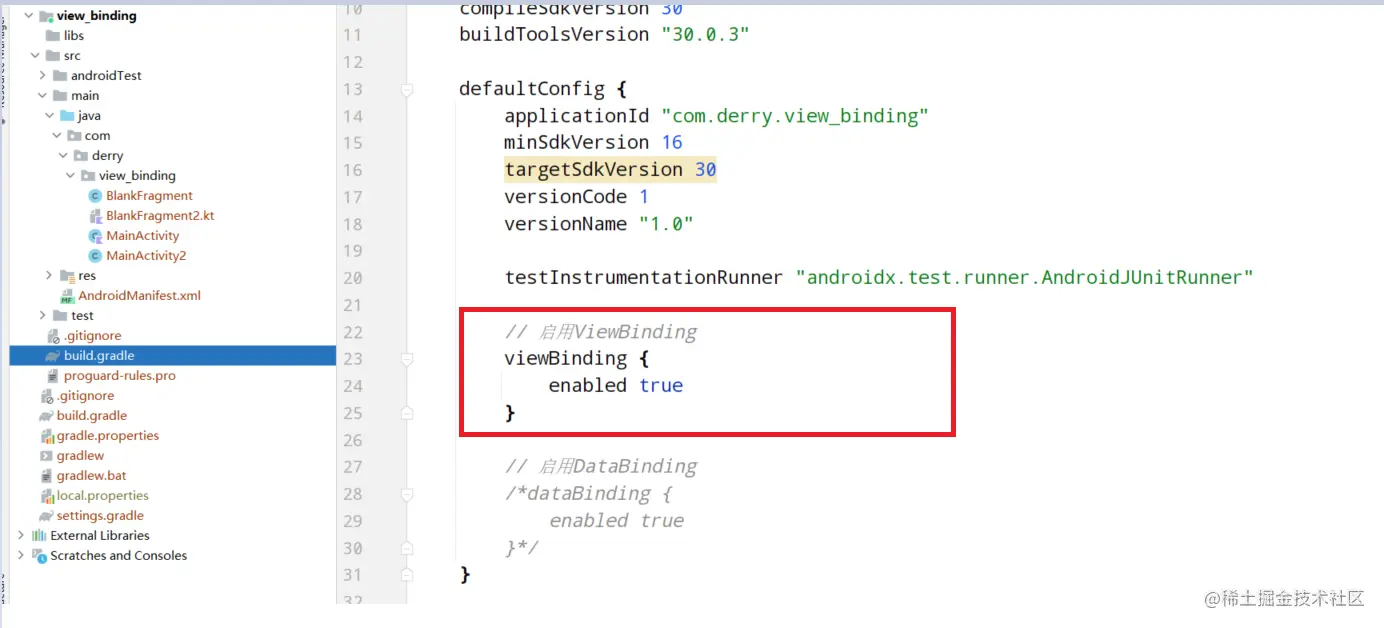Viewport: 1384px width, 628px height.
Task: Click the "}*/" closing comment text
Action: click(x=521, y=548)
